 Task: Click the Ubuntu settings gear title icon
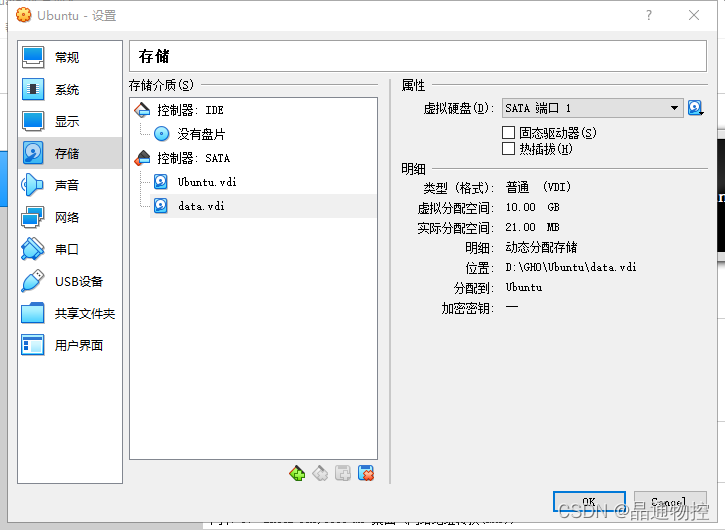24,15
